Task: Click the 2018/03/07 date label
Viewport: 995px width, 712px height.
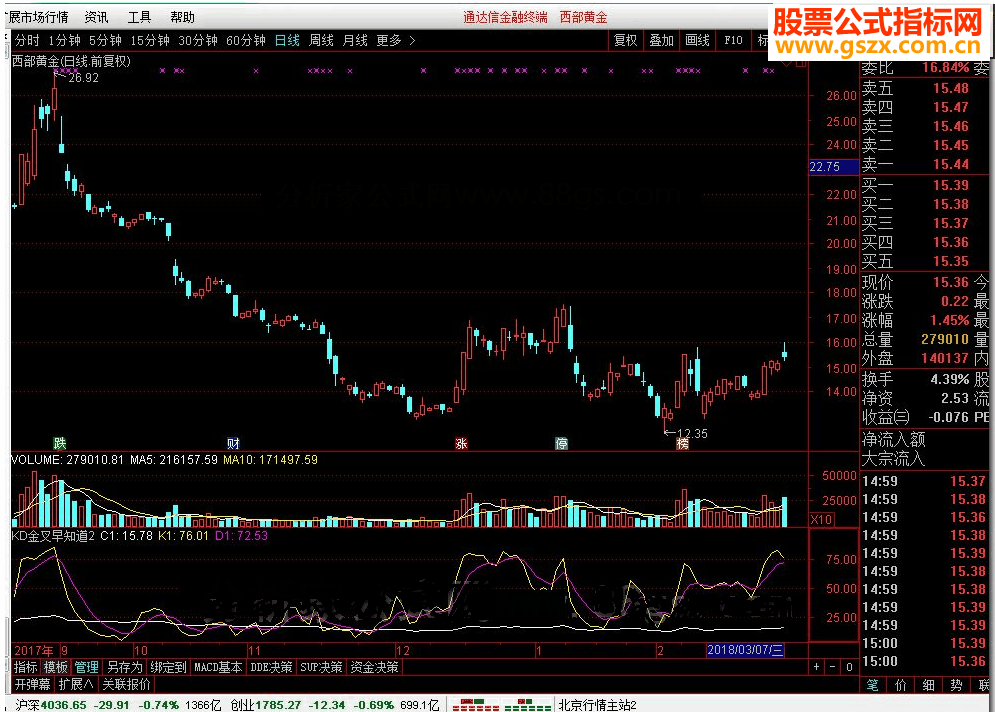Action: click(746, 650)
